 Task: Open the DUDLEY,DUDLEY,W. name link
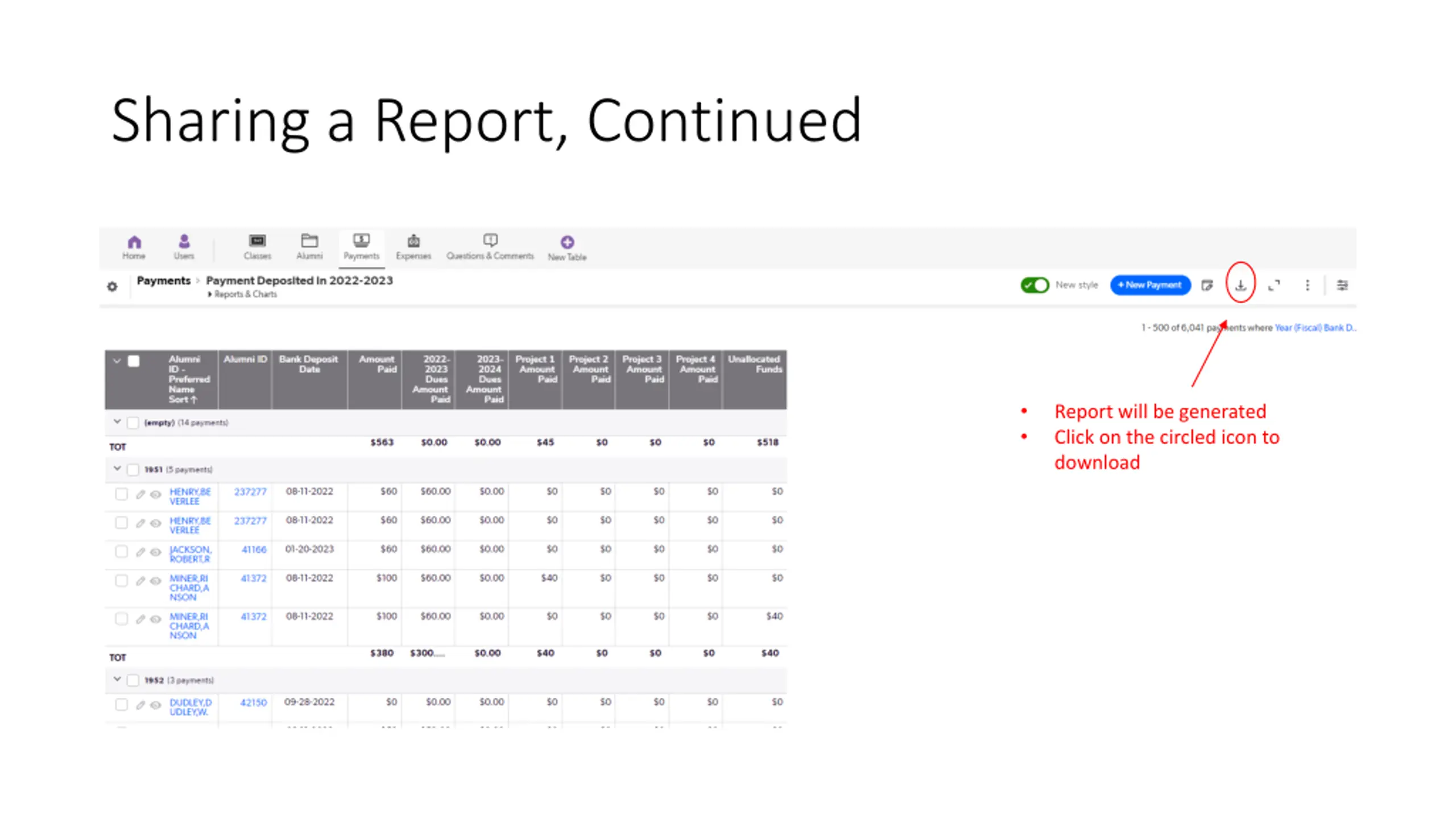190,707
